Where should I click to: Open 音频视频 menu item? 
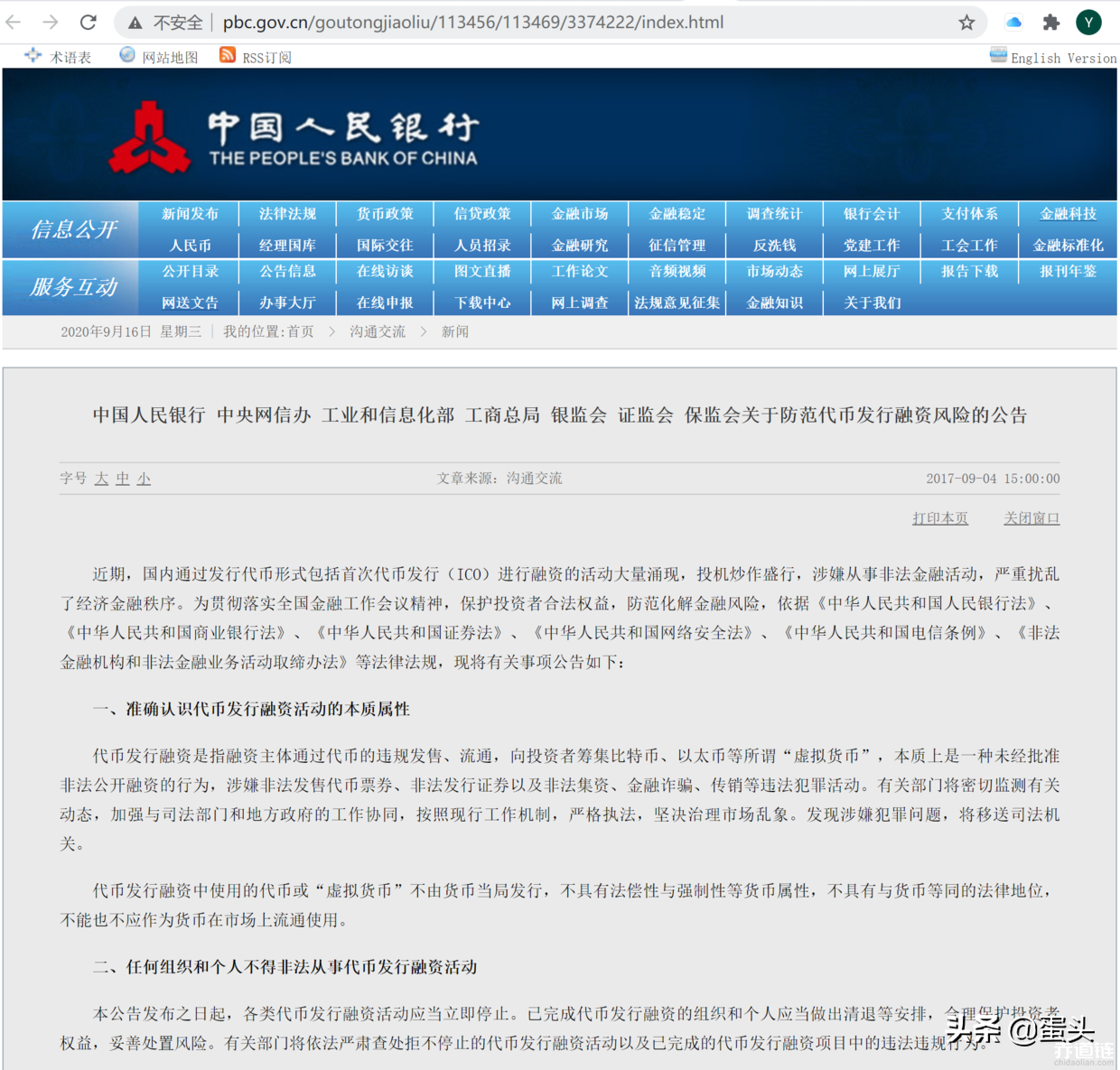[x=677, y=272]
